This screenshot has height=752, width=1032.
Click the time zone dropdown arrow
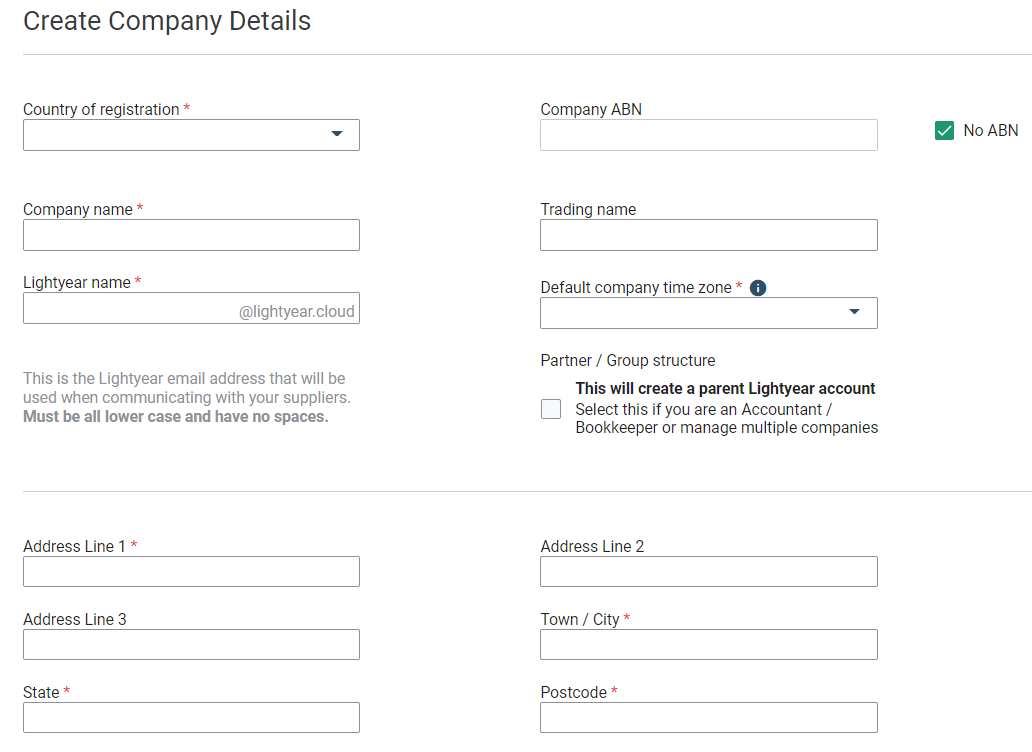pos(855,312)
